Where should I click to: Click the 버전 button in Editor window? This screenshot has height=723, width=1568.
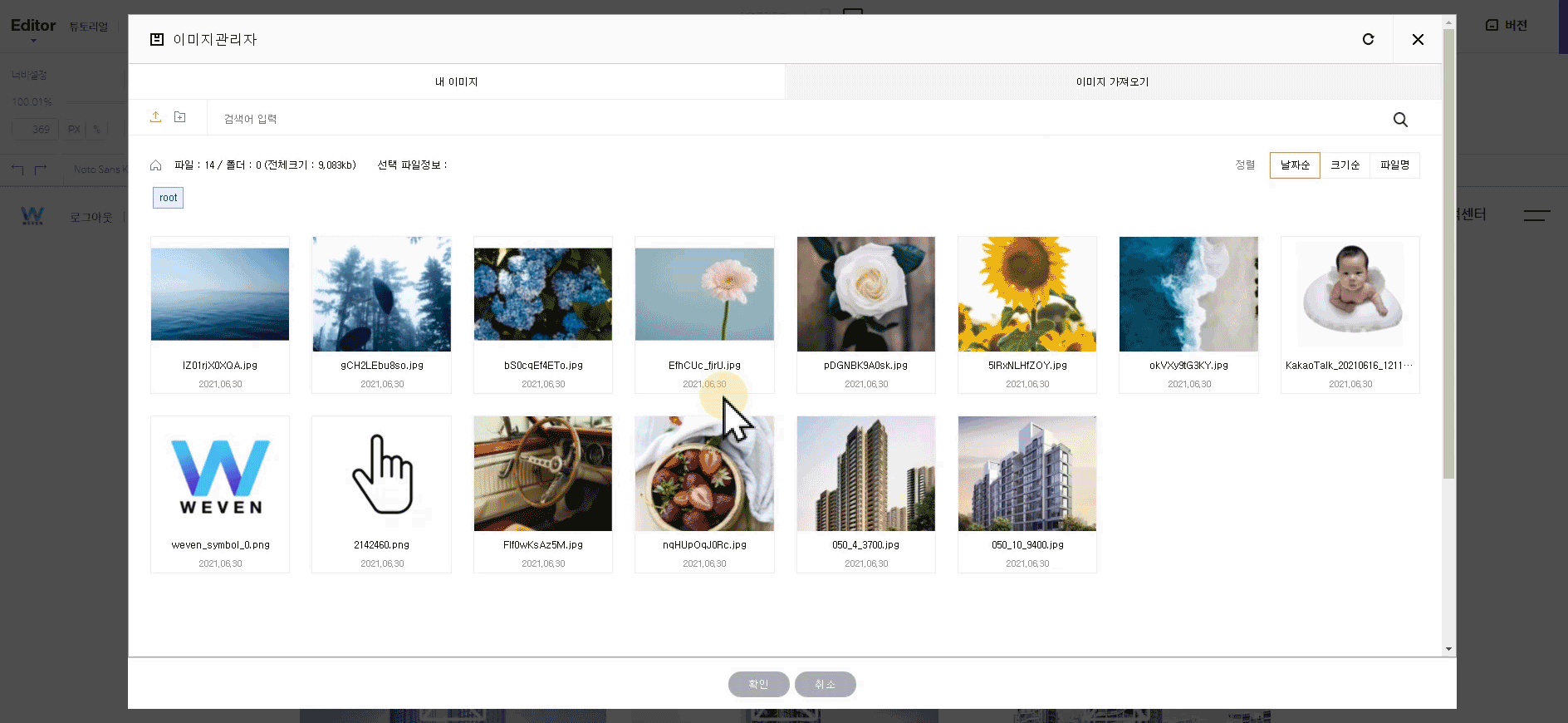tap(1507, 25)
